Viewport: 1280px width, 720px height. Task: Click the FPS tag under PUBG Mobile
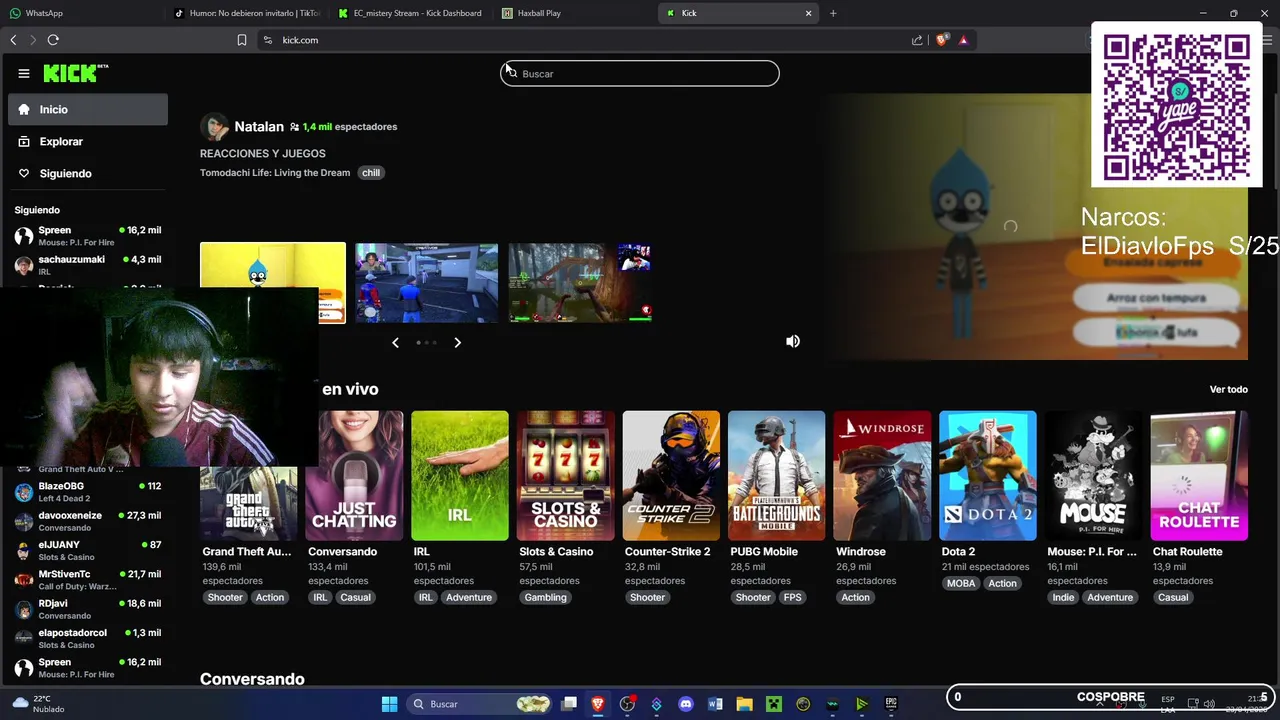pyautogui.click(x=793, y=597)
